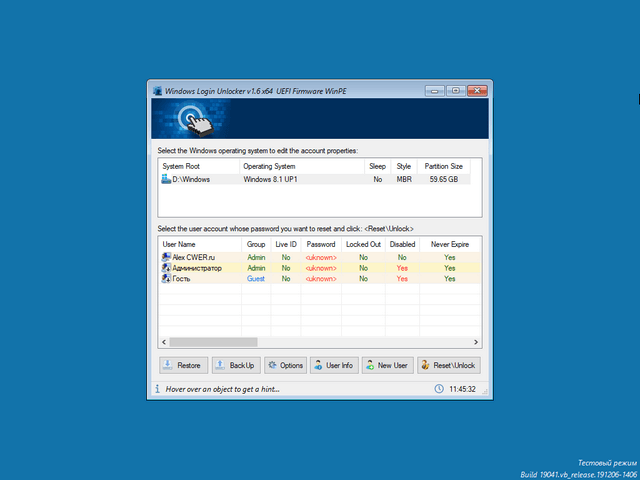640x480 pixels.
Task: Click the horizontal scrollbar right arrow
Action: (x=476, y=342)
